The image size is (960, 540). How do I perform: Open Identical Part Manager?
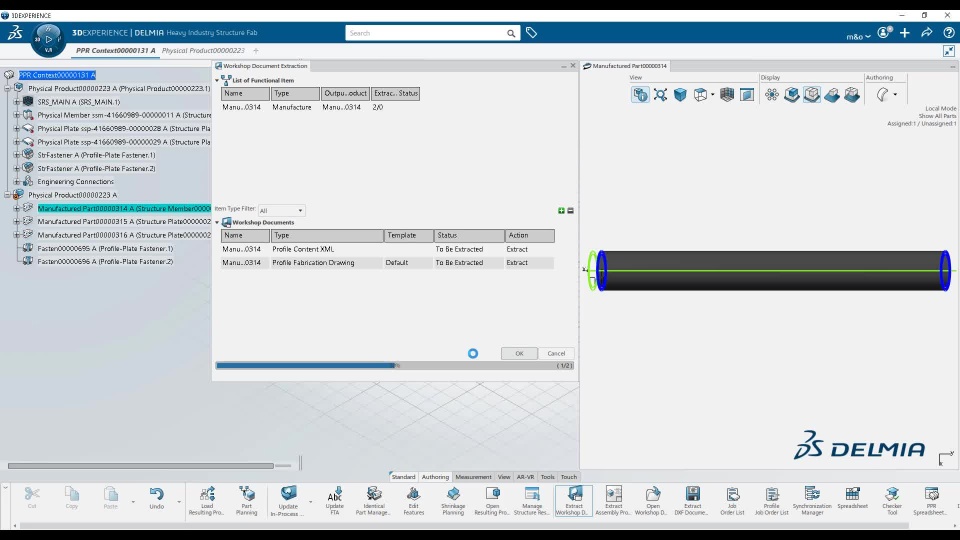click(x=373, y=500)
